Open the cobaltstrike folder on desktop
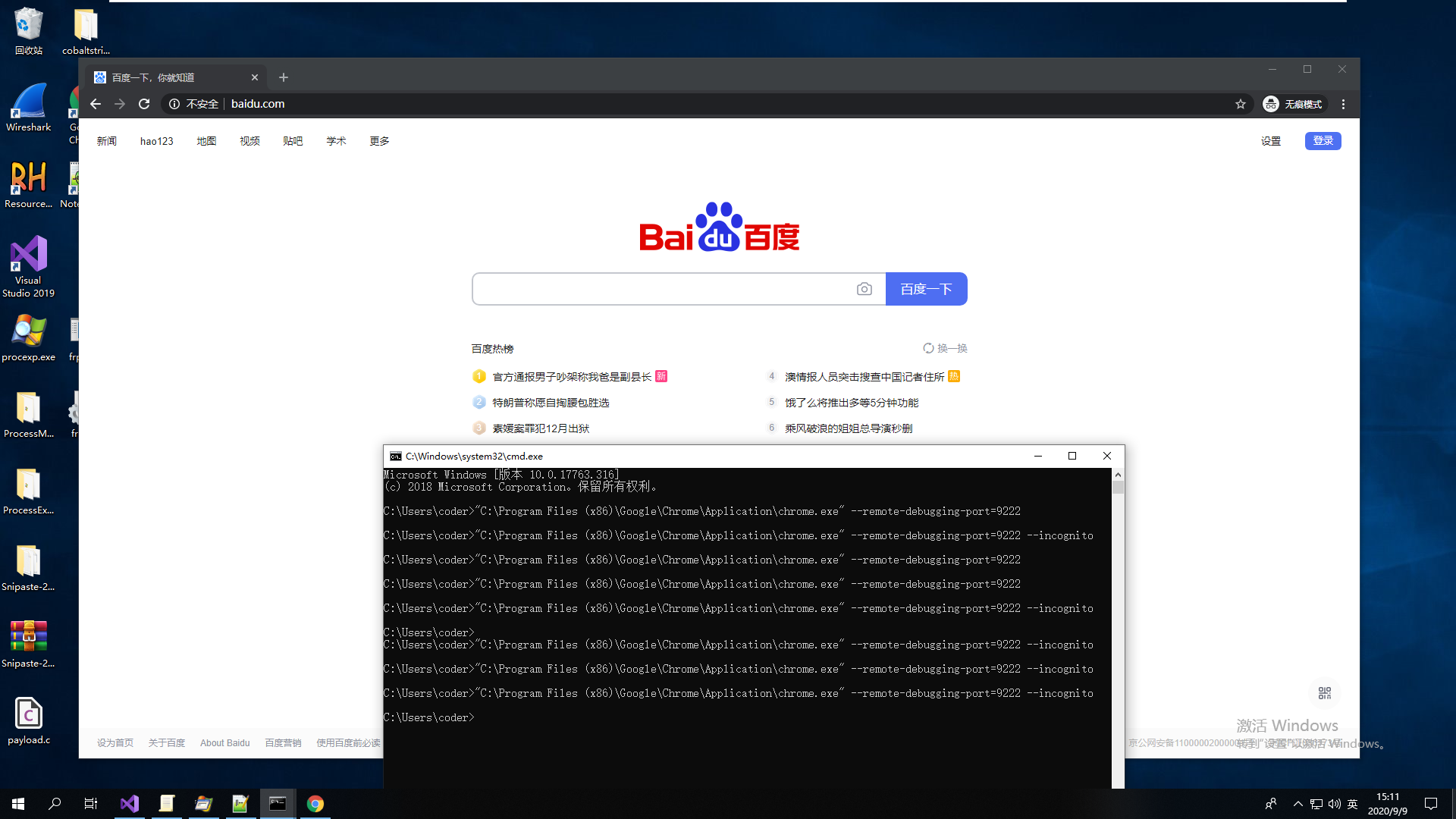This screenshot has width=1456, height=819. click(x=86, y=31)
